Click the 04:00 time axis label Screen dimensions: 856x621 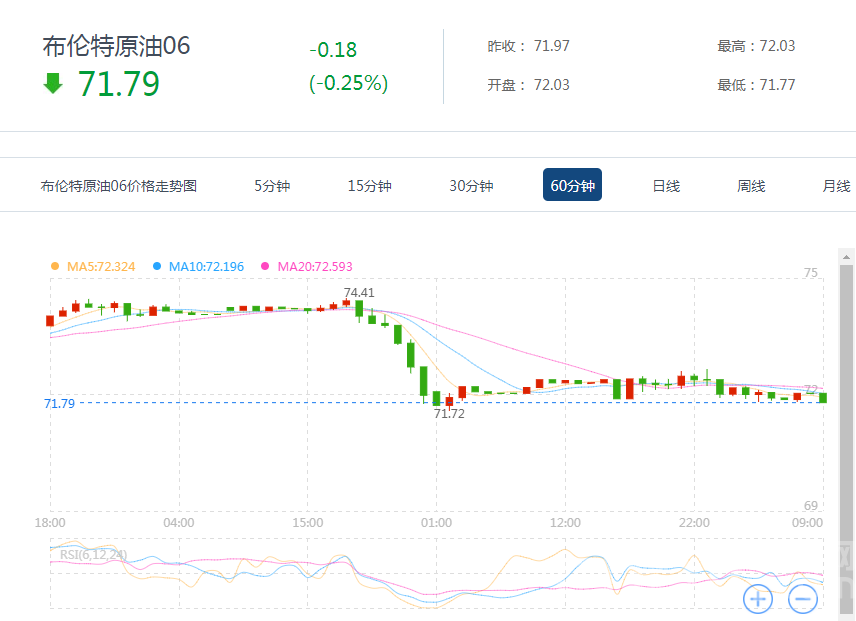click(x=179, y=522)
